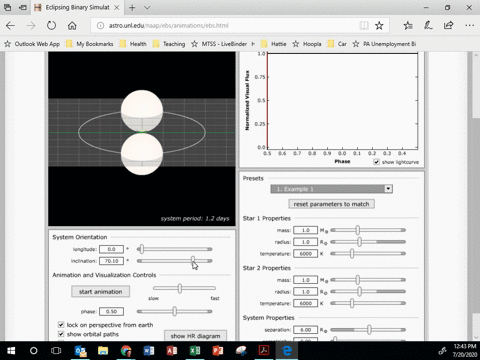The height and width of the screenshot is (360, 480).
Task: Switch to Edge browser in taskbar
Action: 287,351
